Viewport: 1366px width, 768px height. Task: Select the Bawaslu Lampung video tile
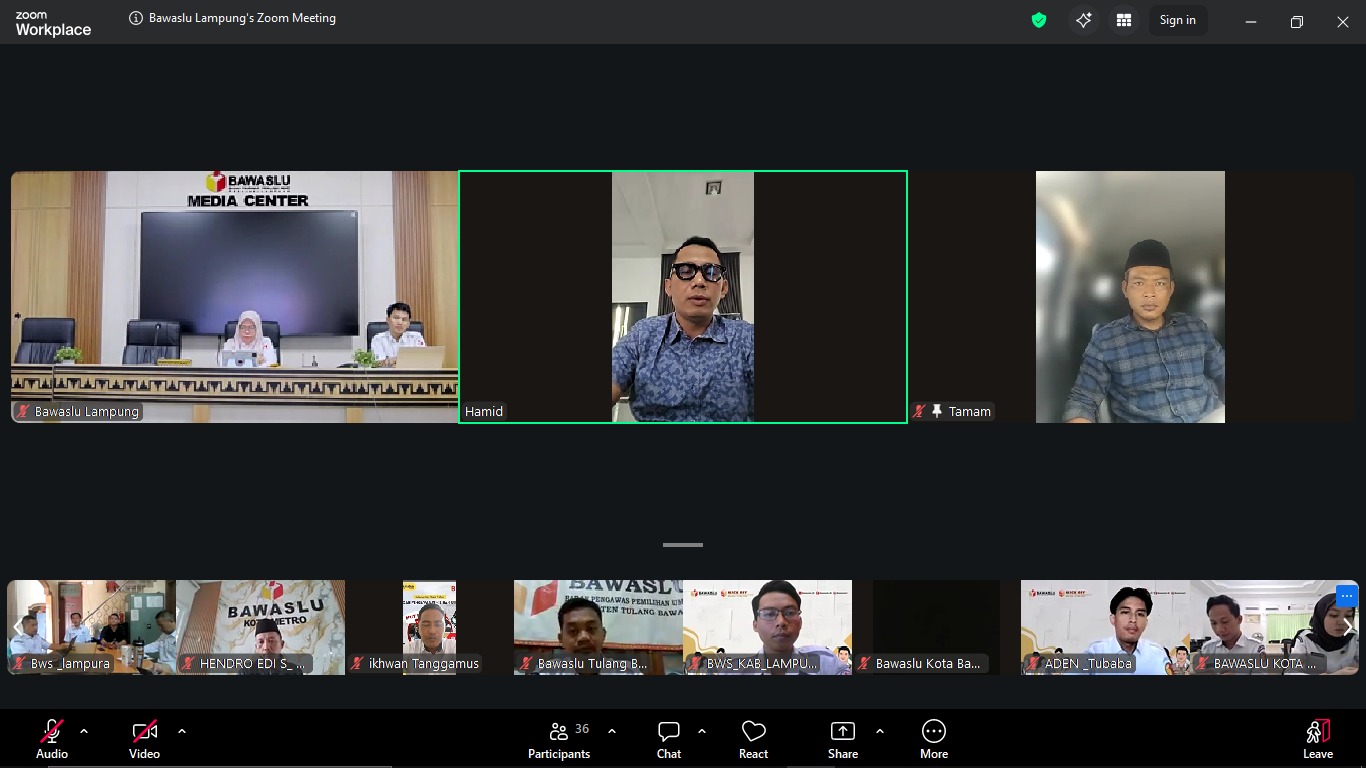[x=234, y=297]
